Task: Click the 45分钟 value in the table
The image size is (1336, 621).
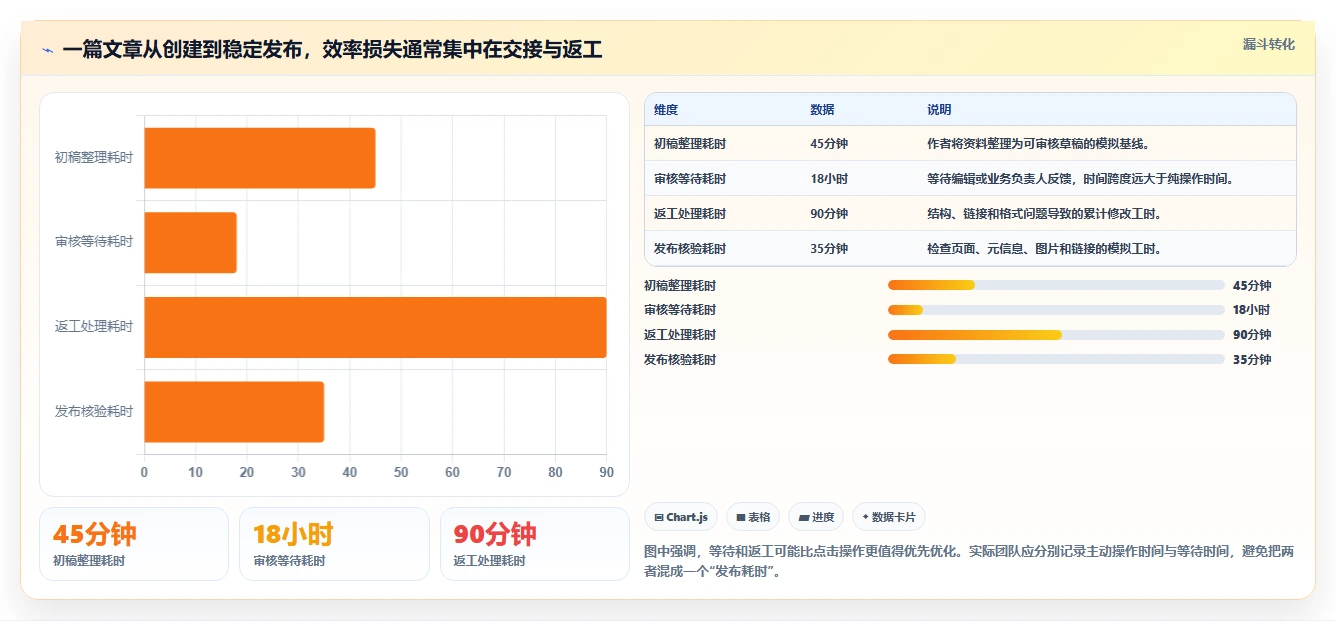Action: point(829,144)
